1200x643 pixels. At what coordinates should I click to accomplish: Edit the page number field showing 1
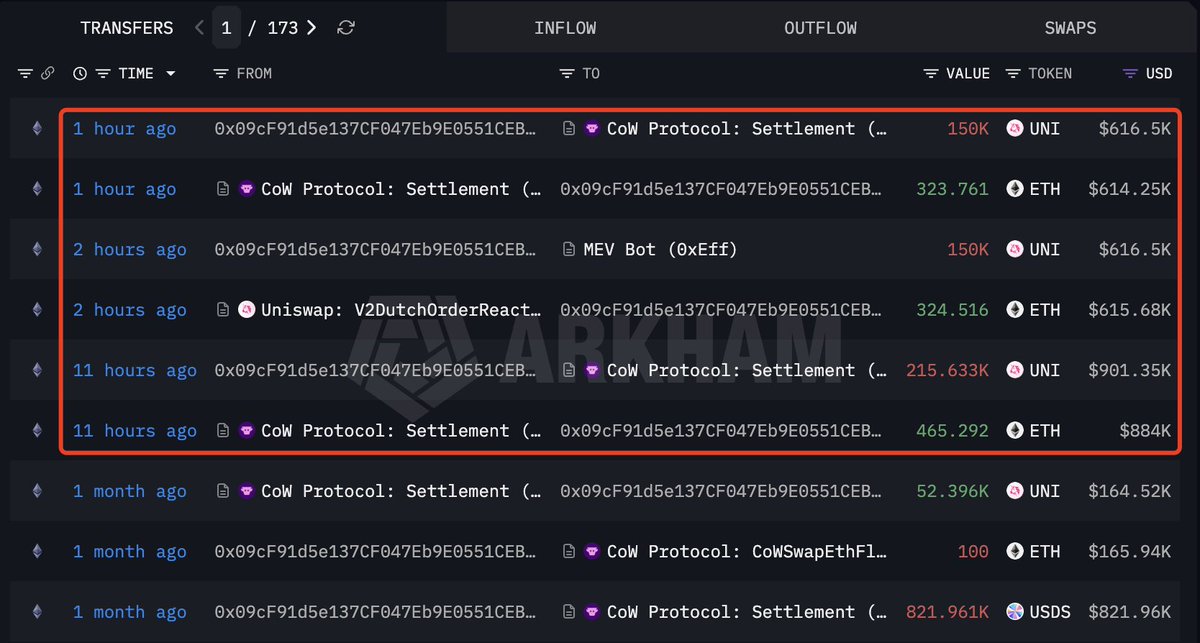[226, 28]
